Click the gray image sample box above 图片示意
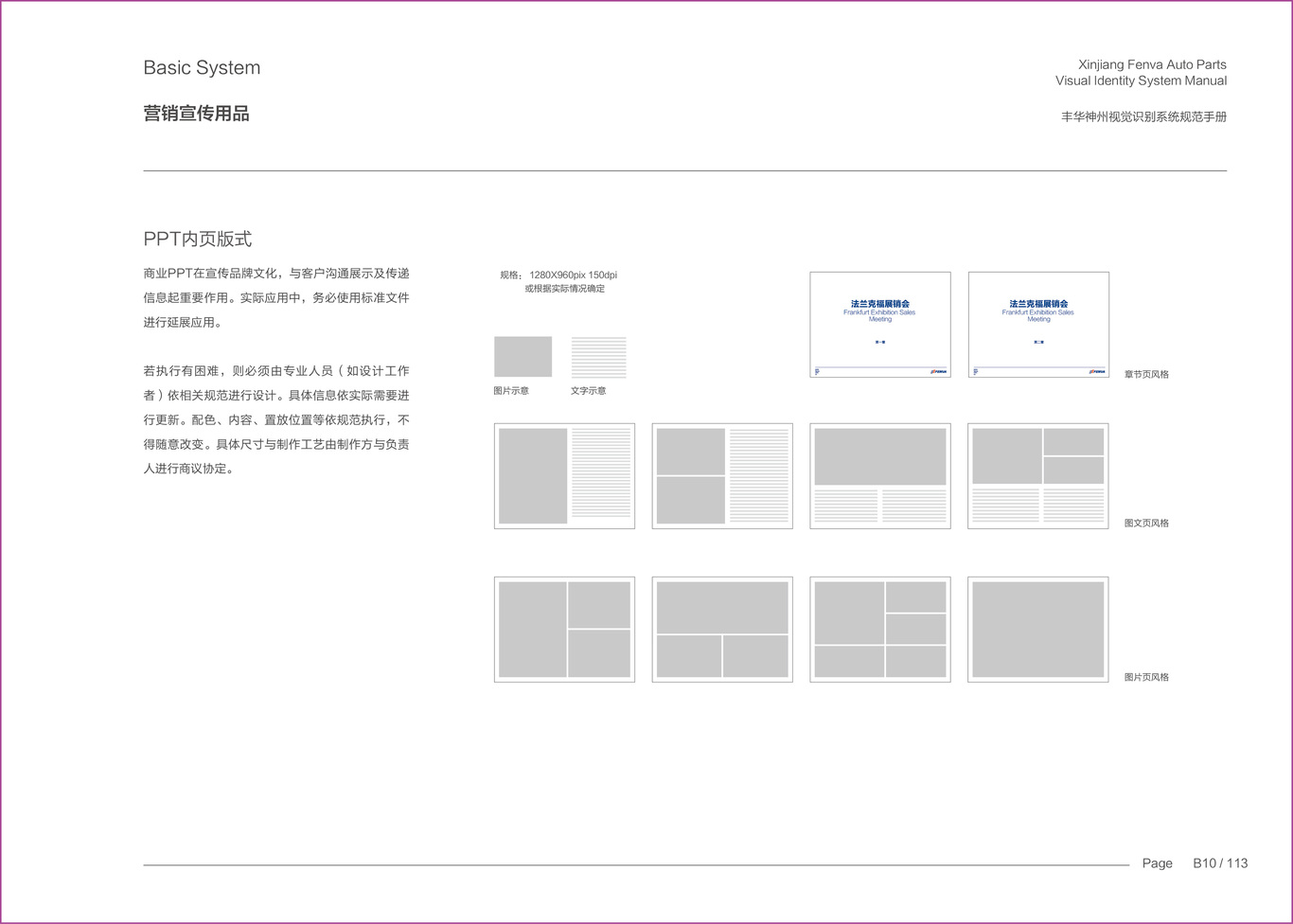 click(523, 356)
